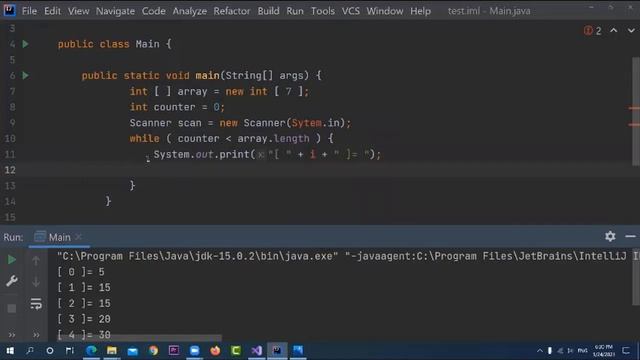The height and width of the screenshot is (360, 640).
Task: Open Firefox from taskbar
Action: click(x=215, y=351)
